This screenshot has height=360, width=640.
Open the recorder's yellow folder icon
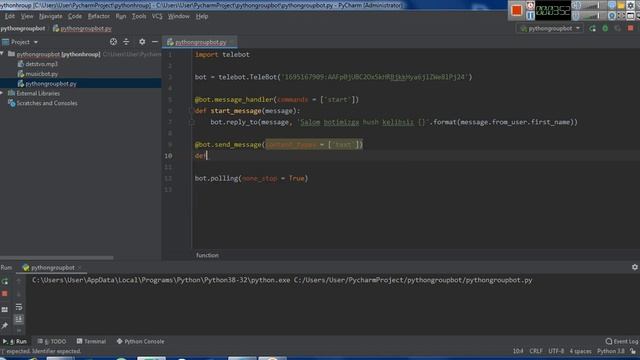[x=621, y=5]
